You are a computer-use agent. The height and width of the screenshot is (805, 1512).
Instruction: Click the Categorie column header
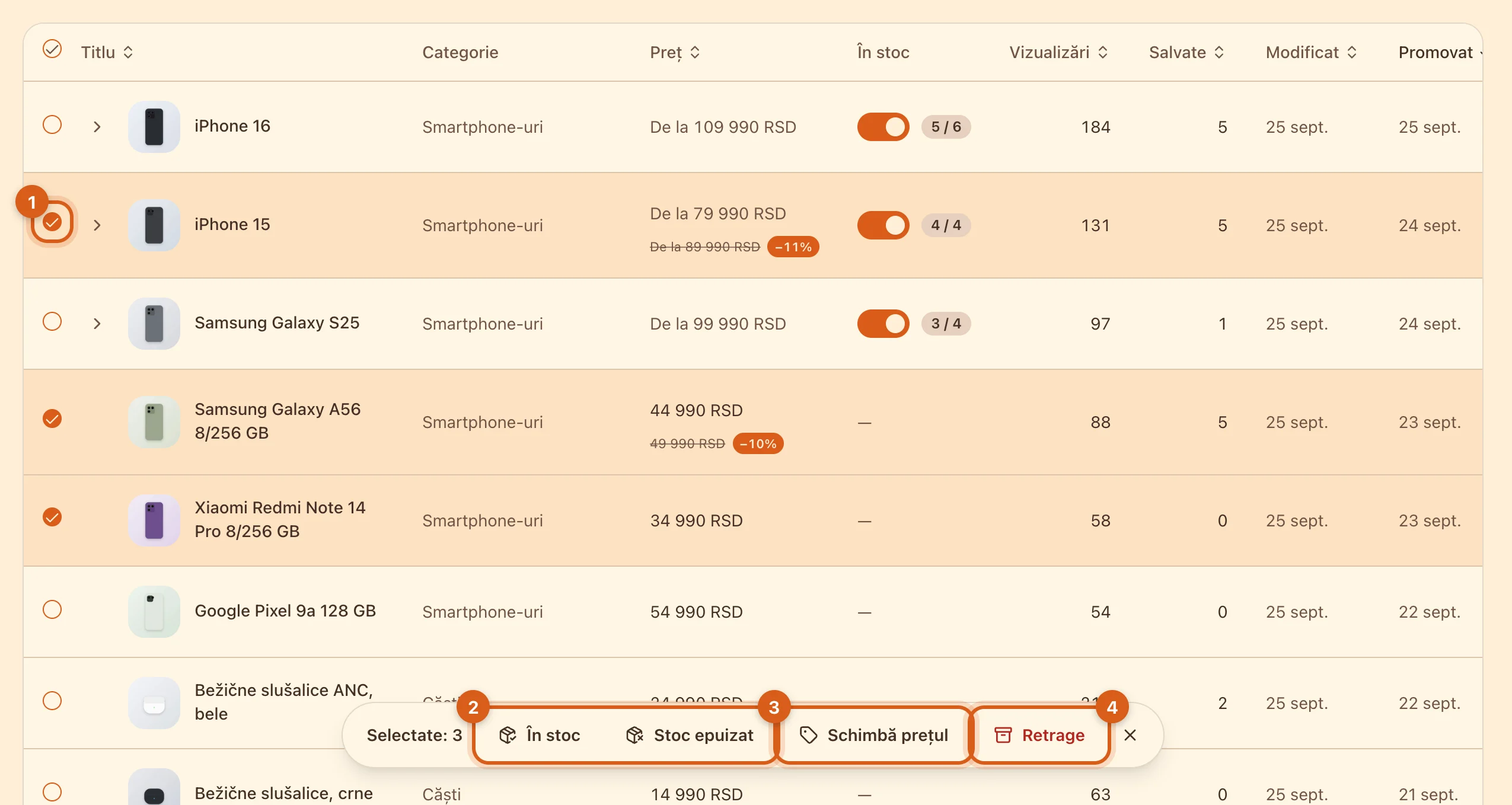click(460, 52)
